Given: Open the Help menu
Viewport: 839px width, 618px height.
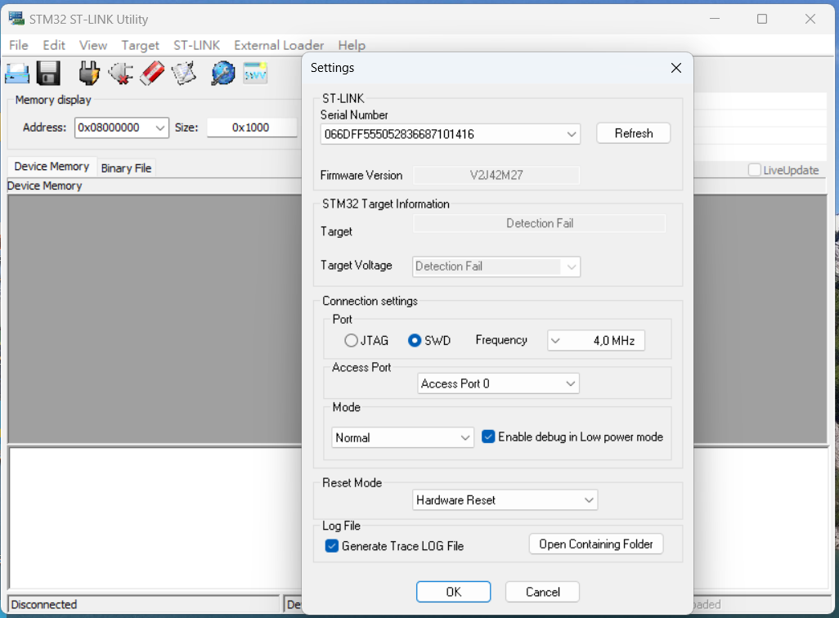Looking at the screenshot, I should click(352, 45).
